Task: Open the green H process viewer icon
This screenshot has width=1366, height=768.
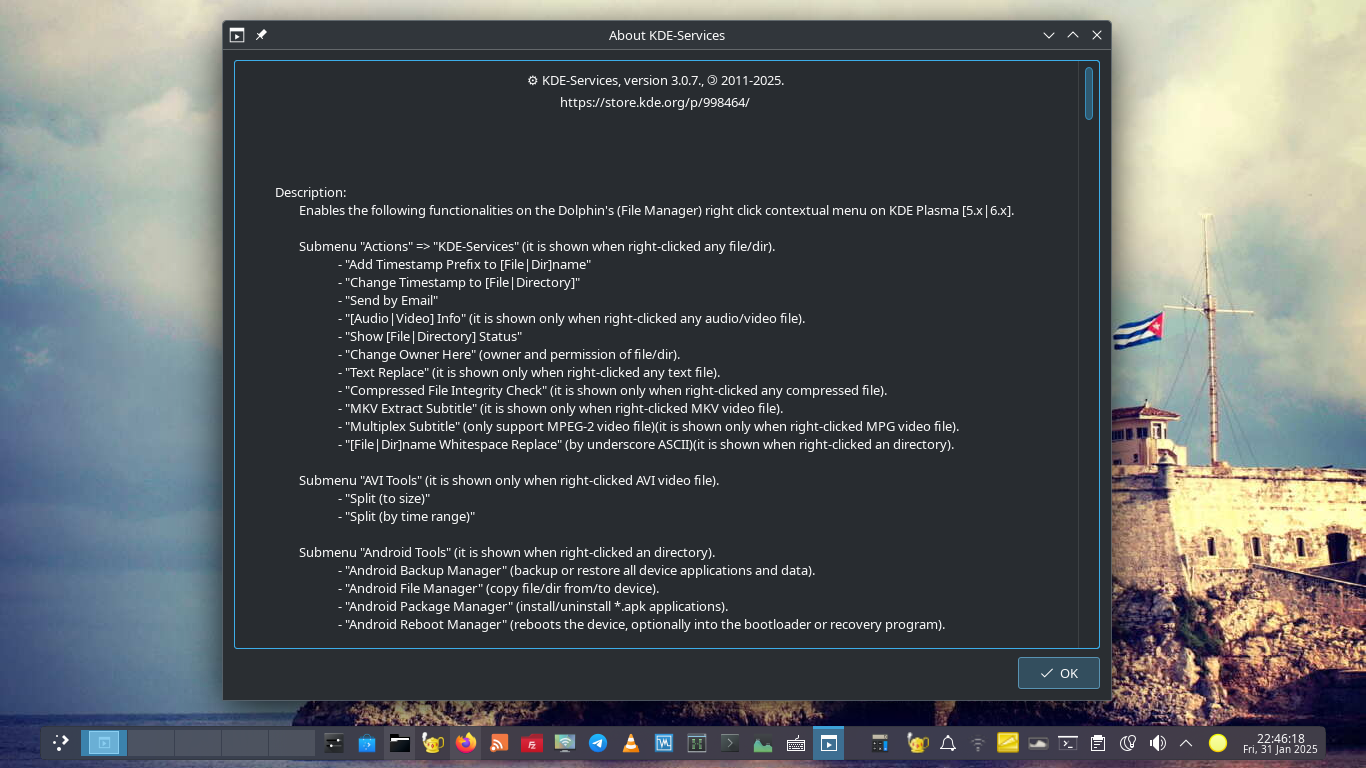Action: (x=697, y=743)
